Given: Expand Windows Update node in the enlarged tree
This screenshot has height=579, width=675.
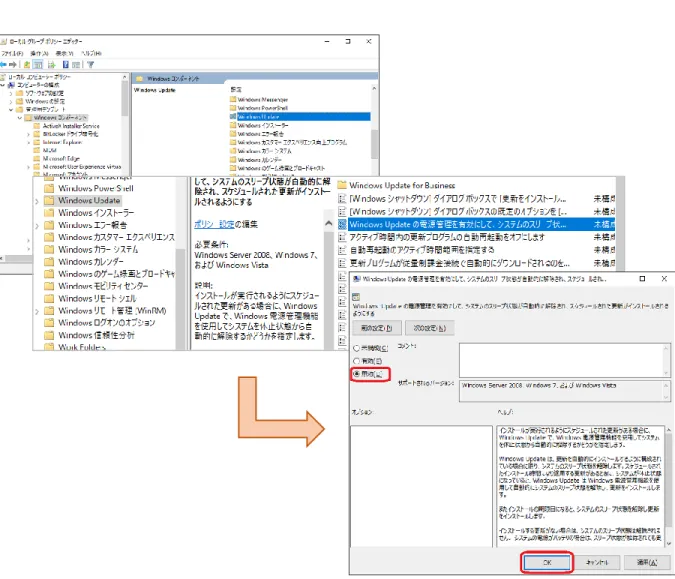Looking at the screenshot, I should point(37,201).
